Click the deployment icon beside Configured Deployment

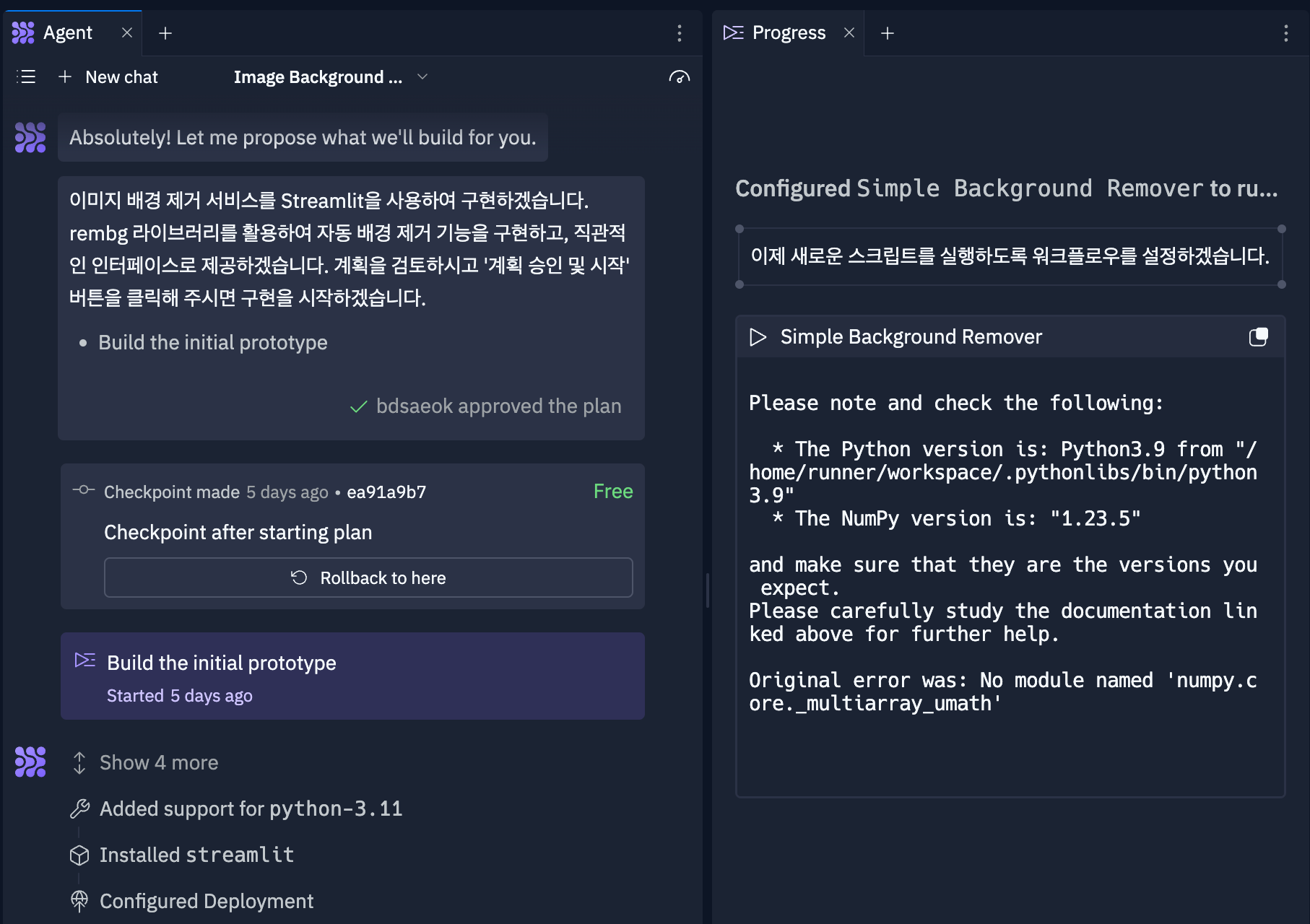pos(79,901)
